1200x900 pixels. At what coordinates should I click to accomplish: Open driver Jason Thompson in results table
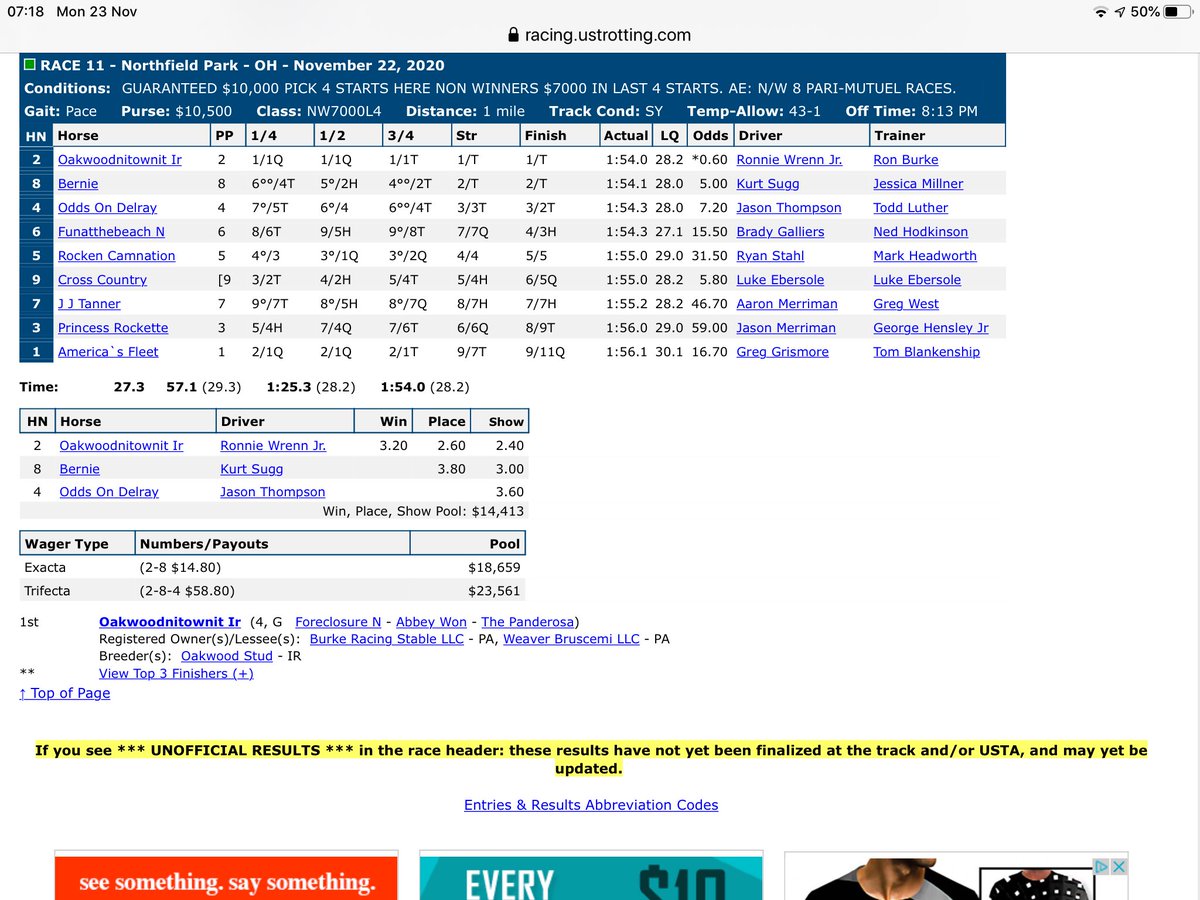pos(789,208)
